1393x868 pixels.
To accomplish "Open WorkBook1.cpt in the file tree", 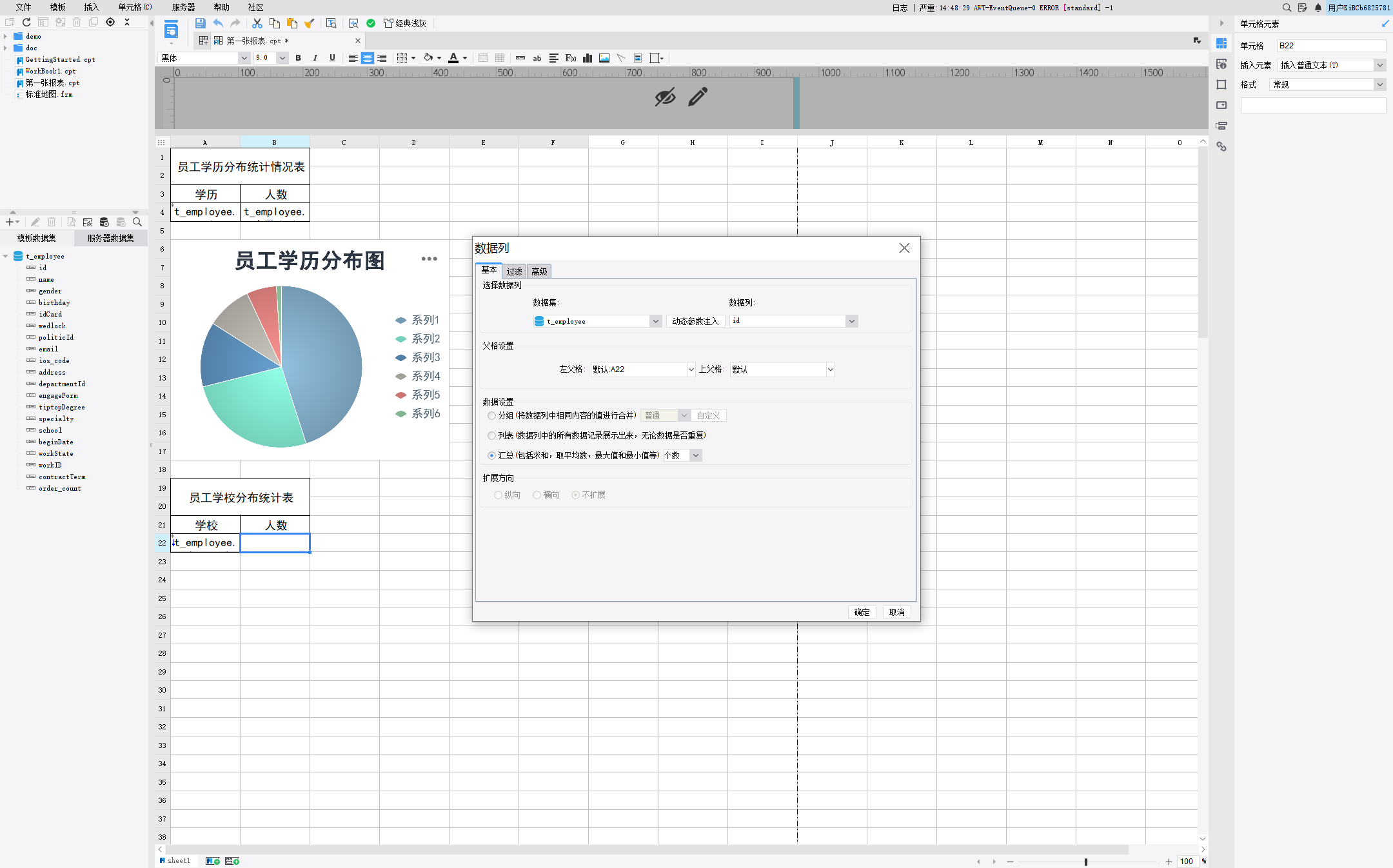I will click(50, 72).
